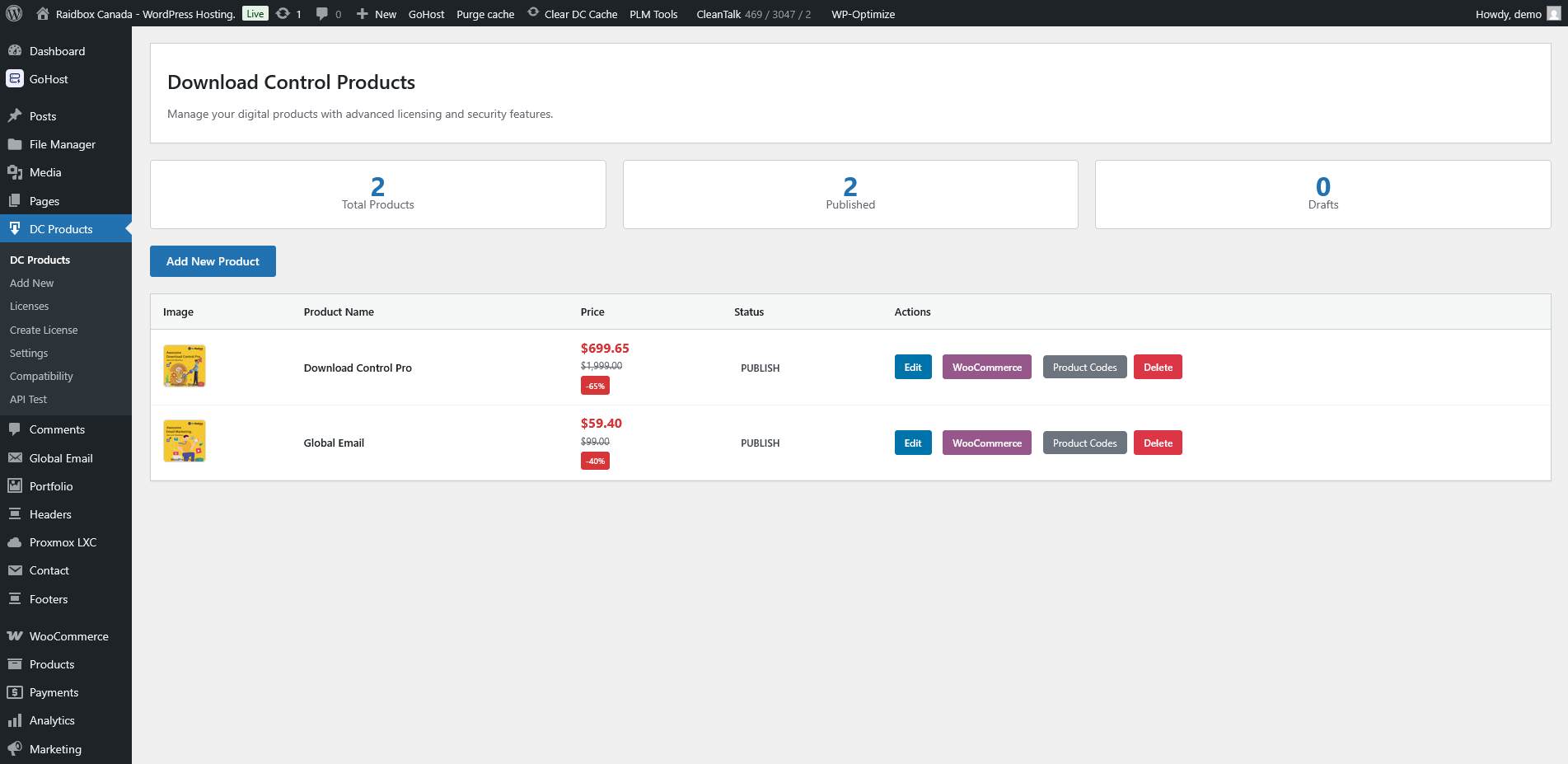Click the Portfolio sidebar icon

(x=15, y=485)
